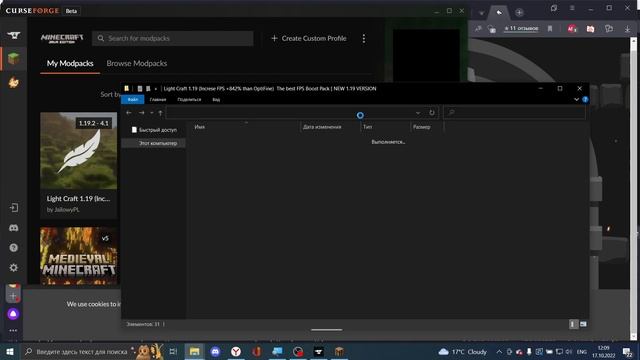This screenshot has height=360, width=640.
Task: Open Yandex Browser from taskbar
Action: point(236,351)
